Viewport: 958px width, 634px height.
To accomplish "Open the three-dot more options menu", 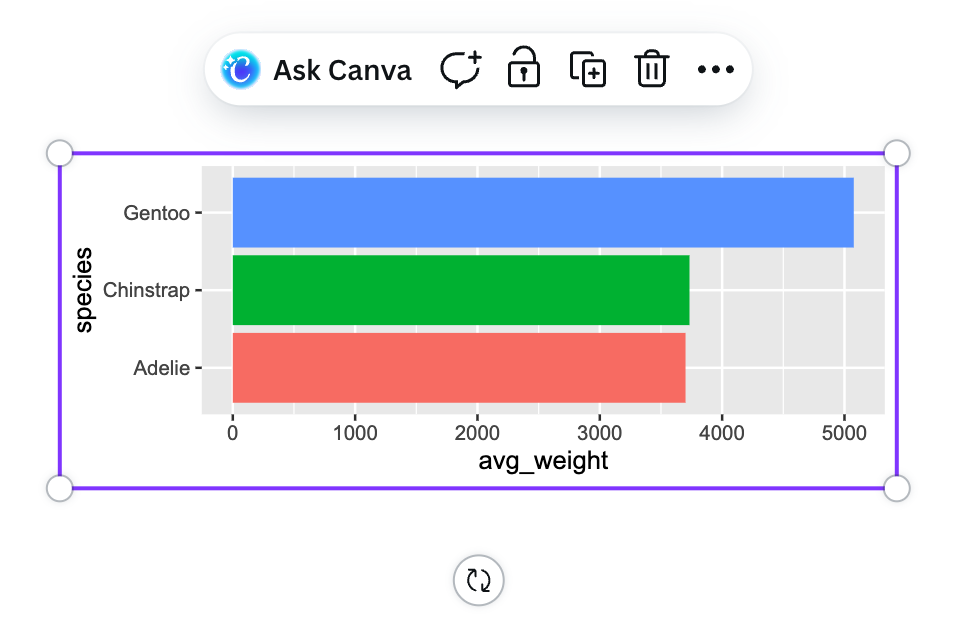I will [716, 70].
